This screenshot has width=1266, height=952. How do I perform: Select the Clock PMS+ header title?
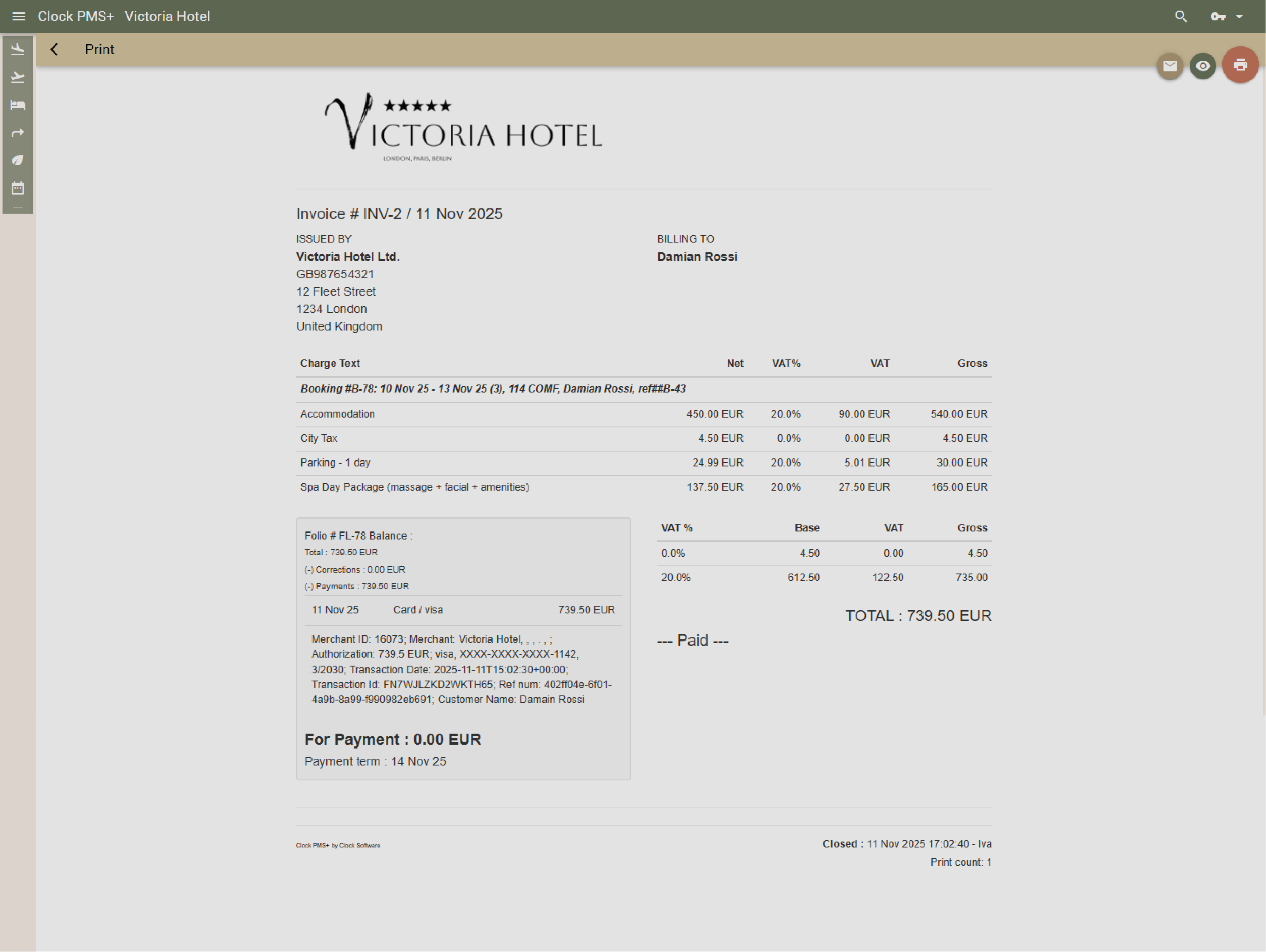(x=76, y=16)
